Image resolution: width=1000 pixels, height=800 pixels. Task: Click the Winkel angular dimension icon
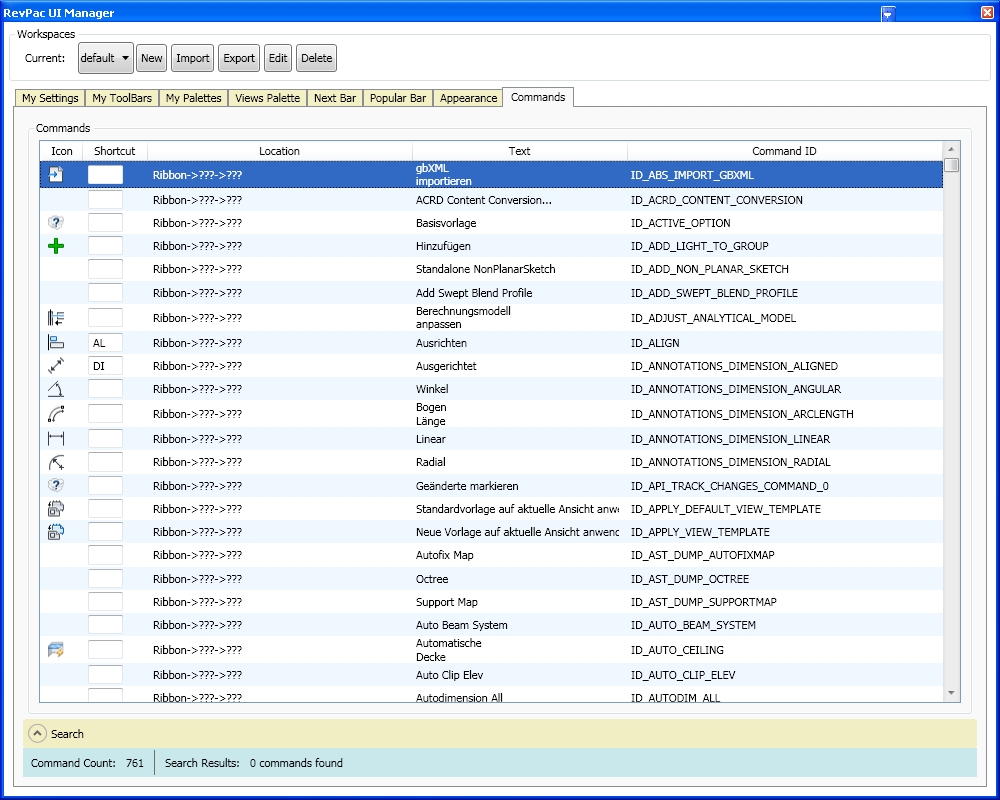pos(56,389)
